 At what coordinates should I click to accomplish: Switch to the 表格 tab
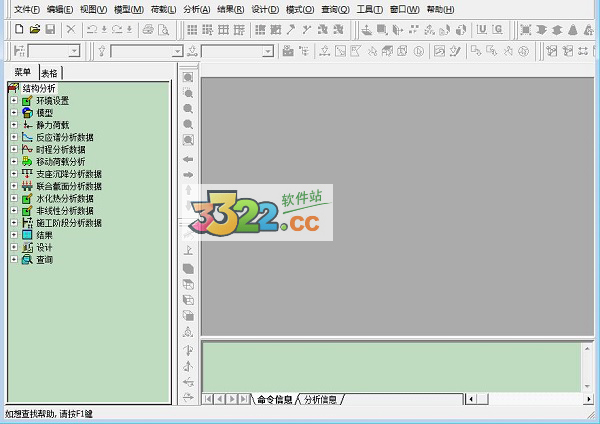(x=50, y=73)
